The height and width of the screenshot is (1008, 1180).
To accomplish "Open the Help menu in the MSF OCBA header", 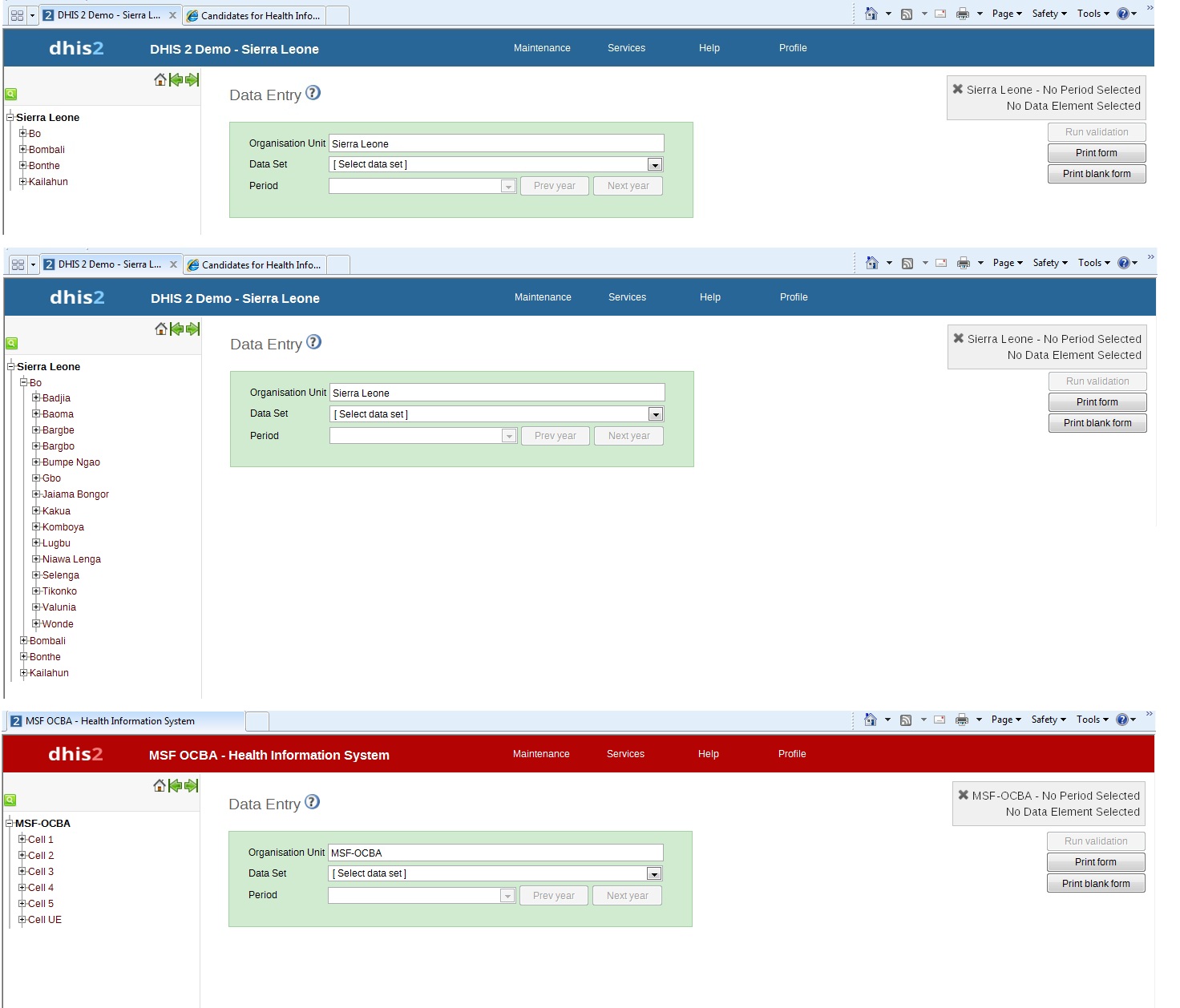I will (x=709, y=754).
